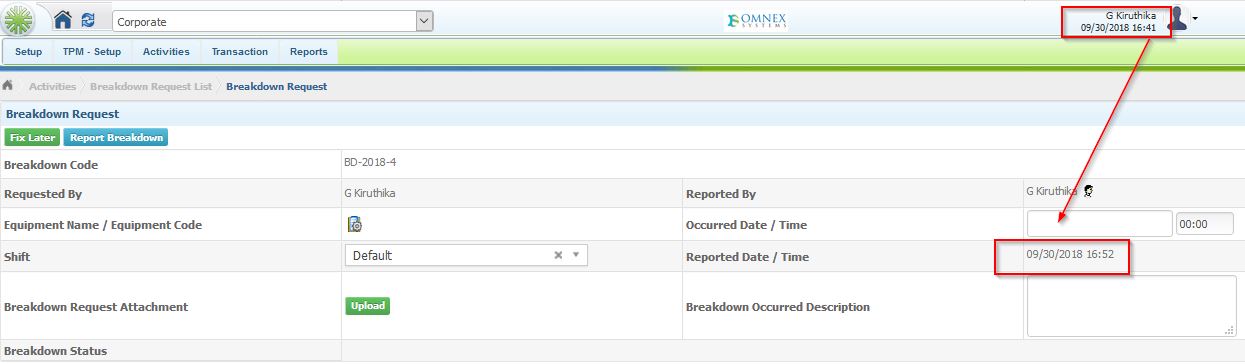
Task: Click the Breakdown Code label
Action: click(51, 165)
